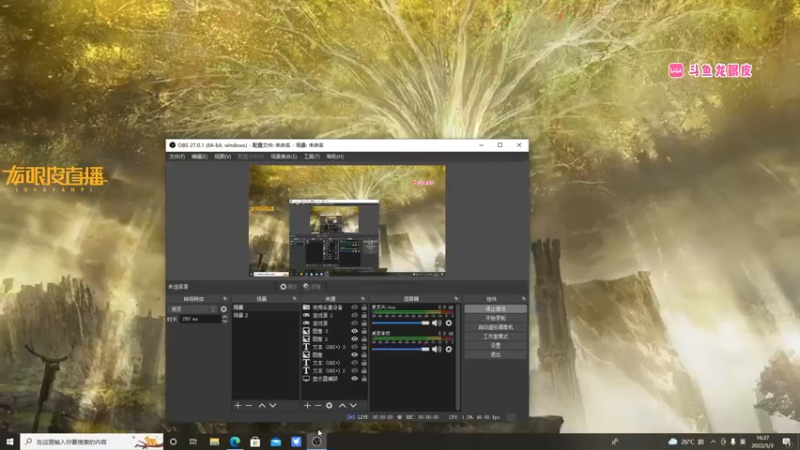Toggle visibility of 游戏源 2 source

(x=355, y=315)
